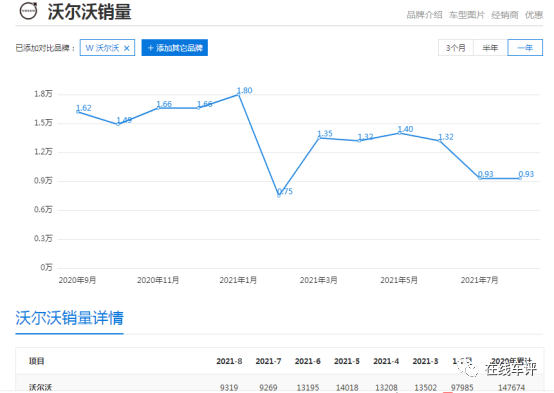Click the 147674 cumulative sales cell

[512, 388]
